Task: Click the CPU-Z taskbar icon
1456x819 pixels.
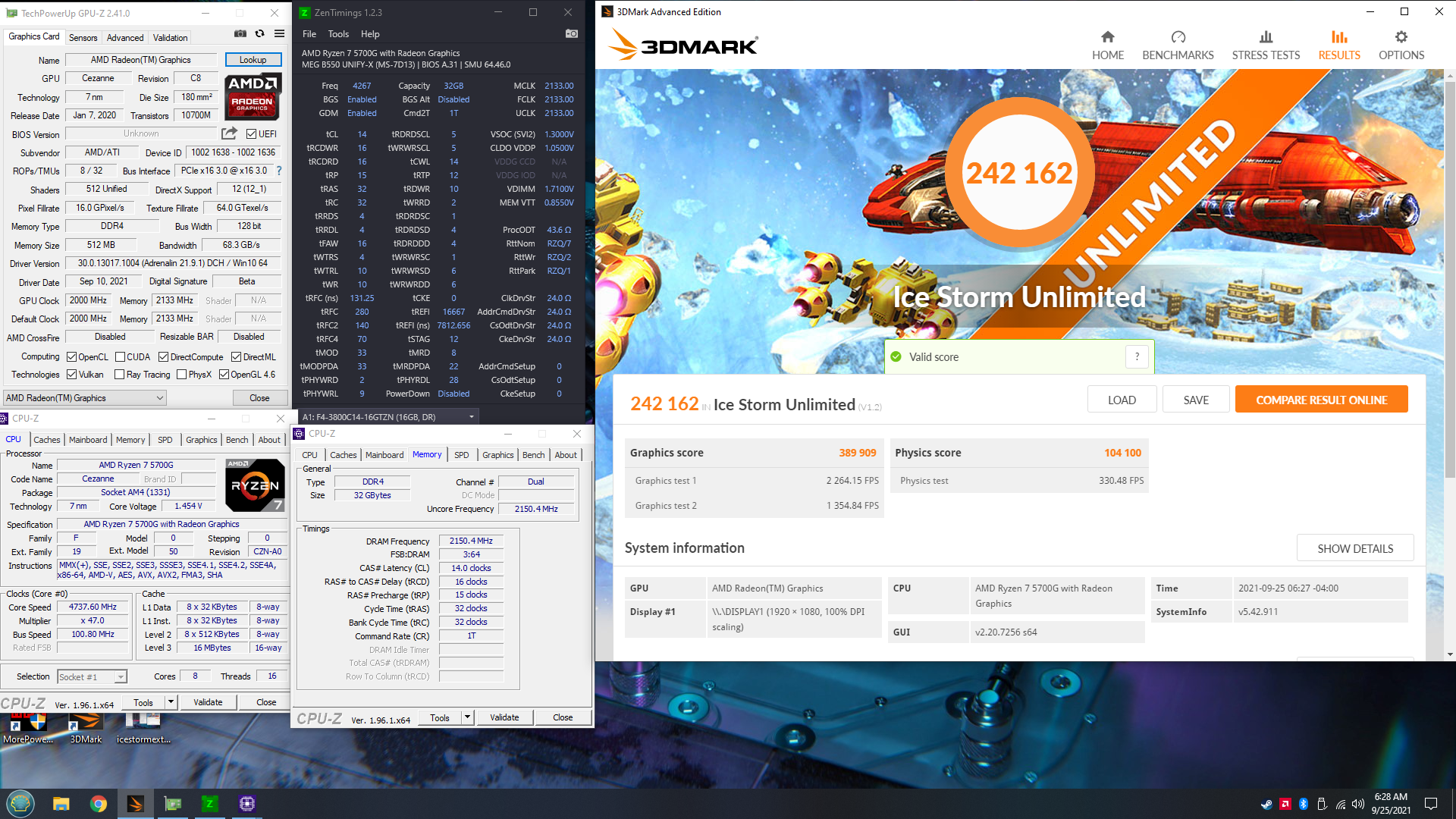Action: click(247, 804)
